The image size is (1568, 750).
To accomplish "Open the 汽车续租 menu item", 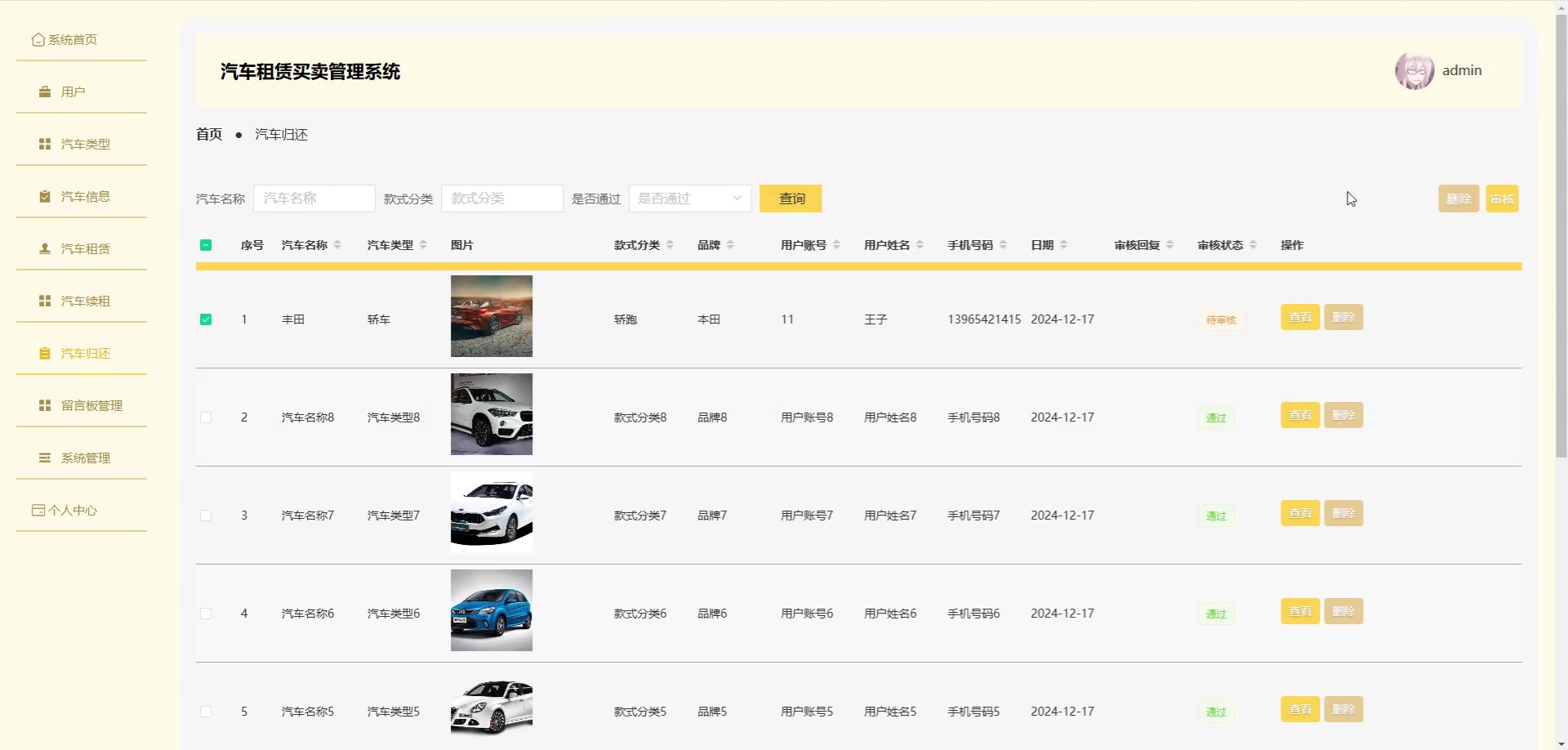I will tap(85, 301).
